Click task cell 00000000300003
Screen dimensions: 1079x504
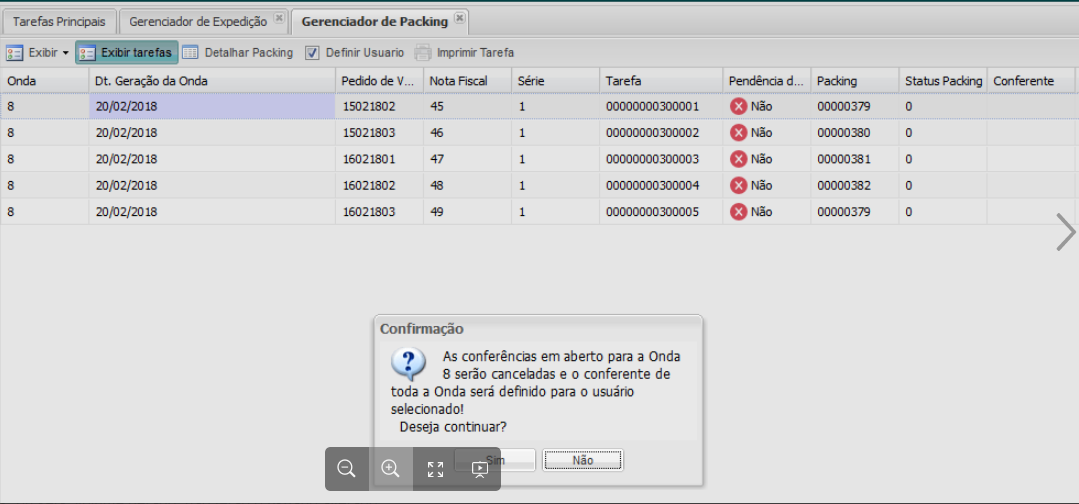[661, 159]
